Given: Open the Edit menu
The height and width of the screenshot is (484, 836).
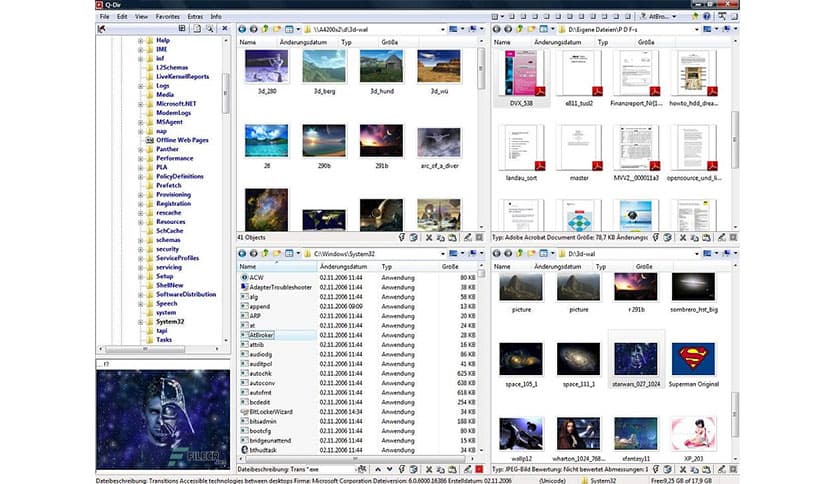Looking at the screenshot, I should [x=122, y=17].
